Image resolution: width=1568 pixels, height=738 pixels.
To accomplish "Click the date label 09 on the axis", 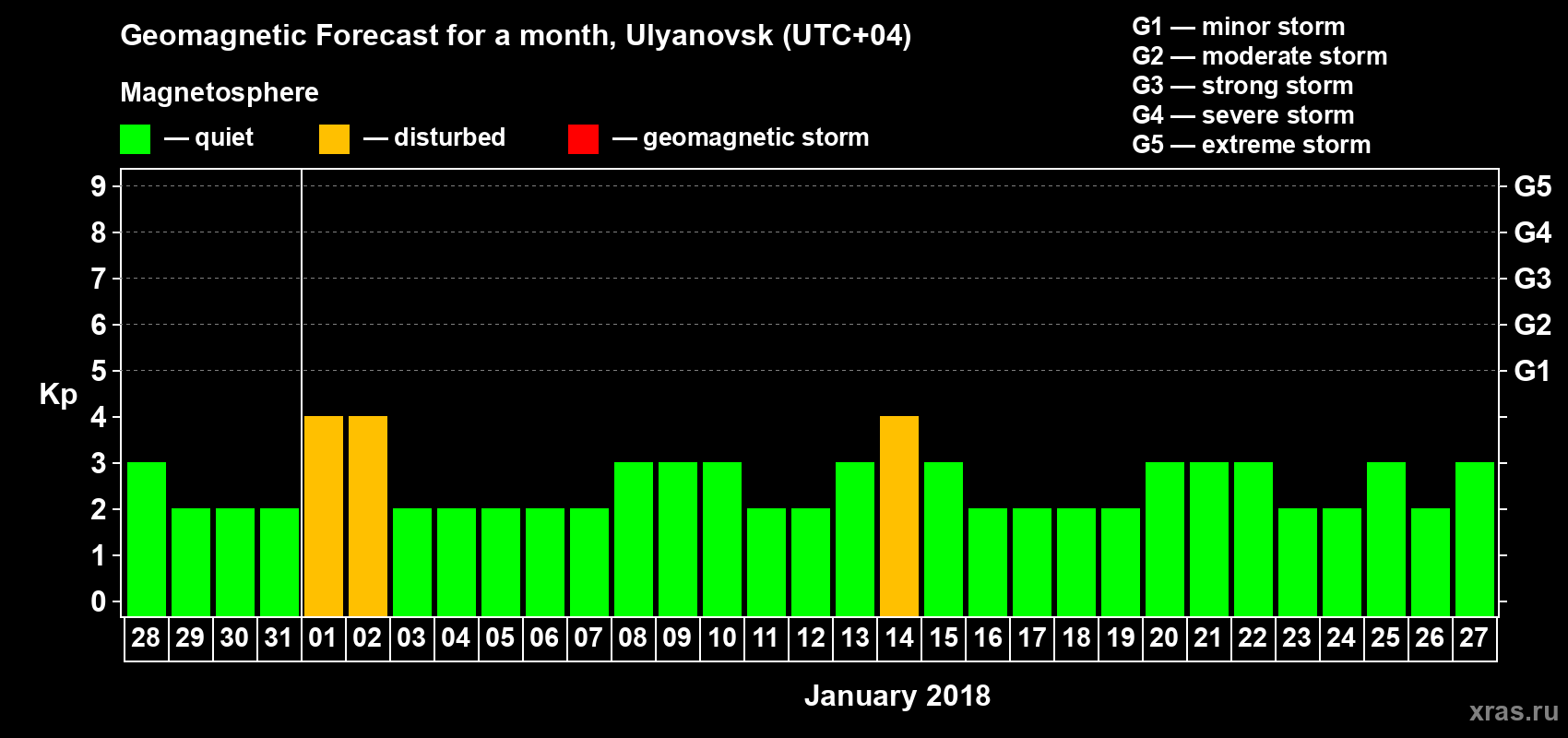I will (x=677, y=638).
